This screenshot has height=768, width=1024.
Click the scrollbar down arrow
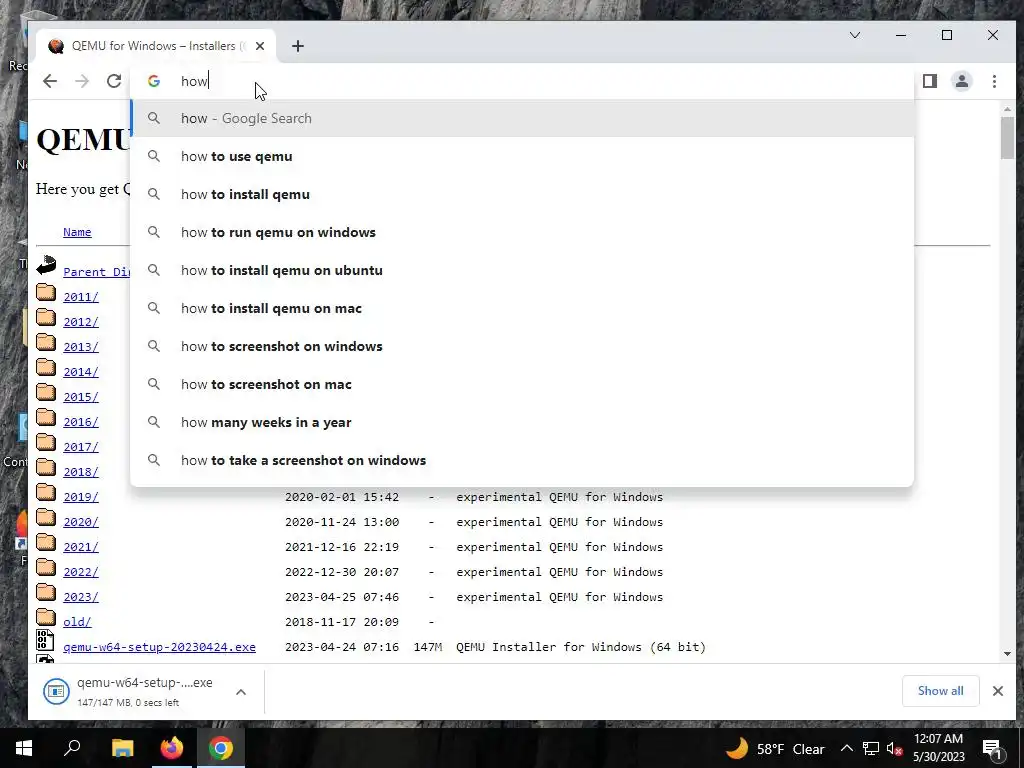pos(1007,654)
